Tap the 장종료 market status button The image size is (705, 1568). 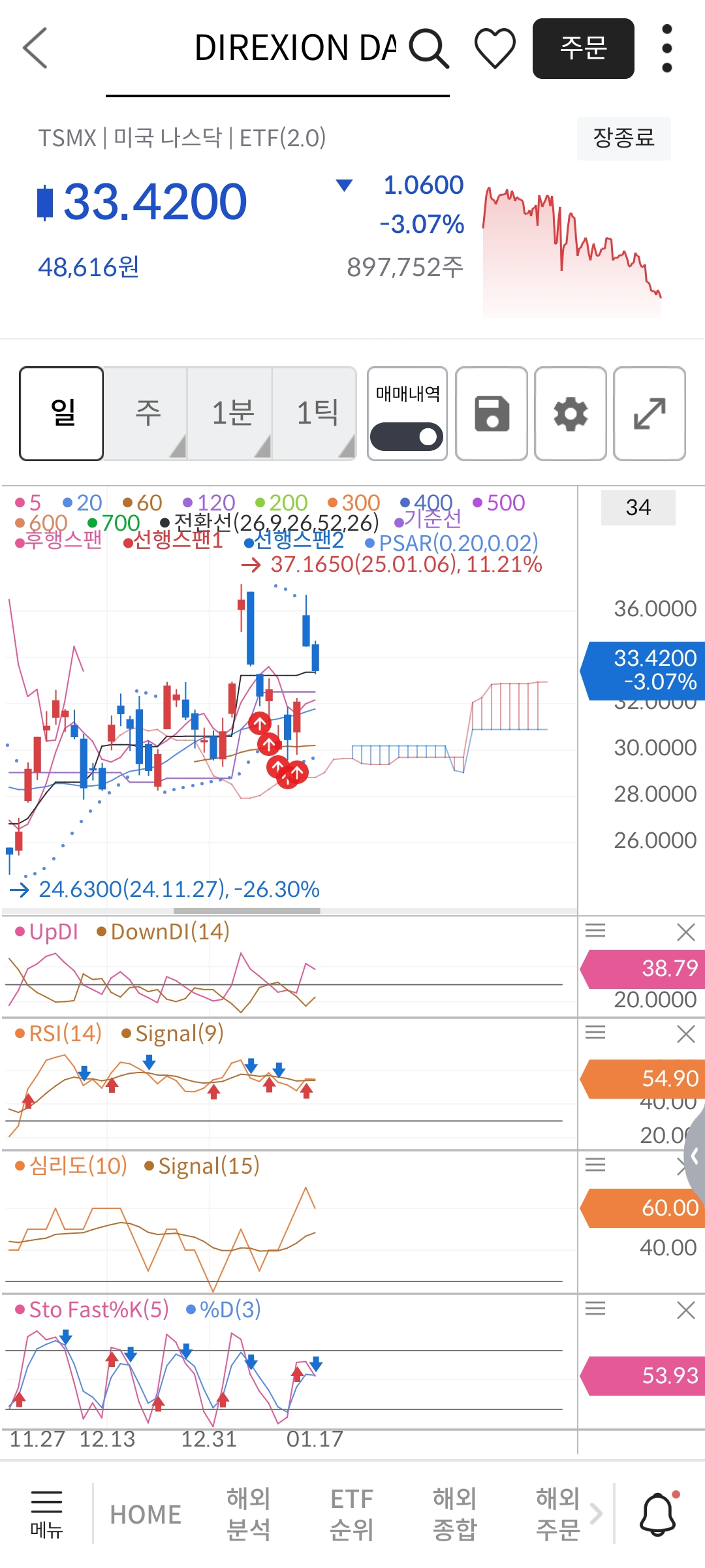click(x=624, y=138)
